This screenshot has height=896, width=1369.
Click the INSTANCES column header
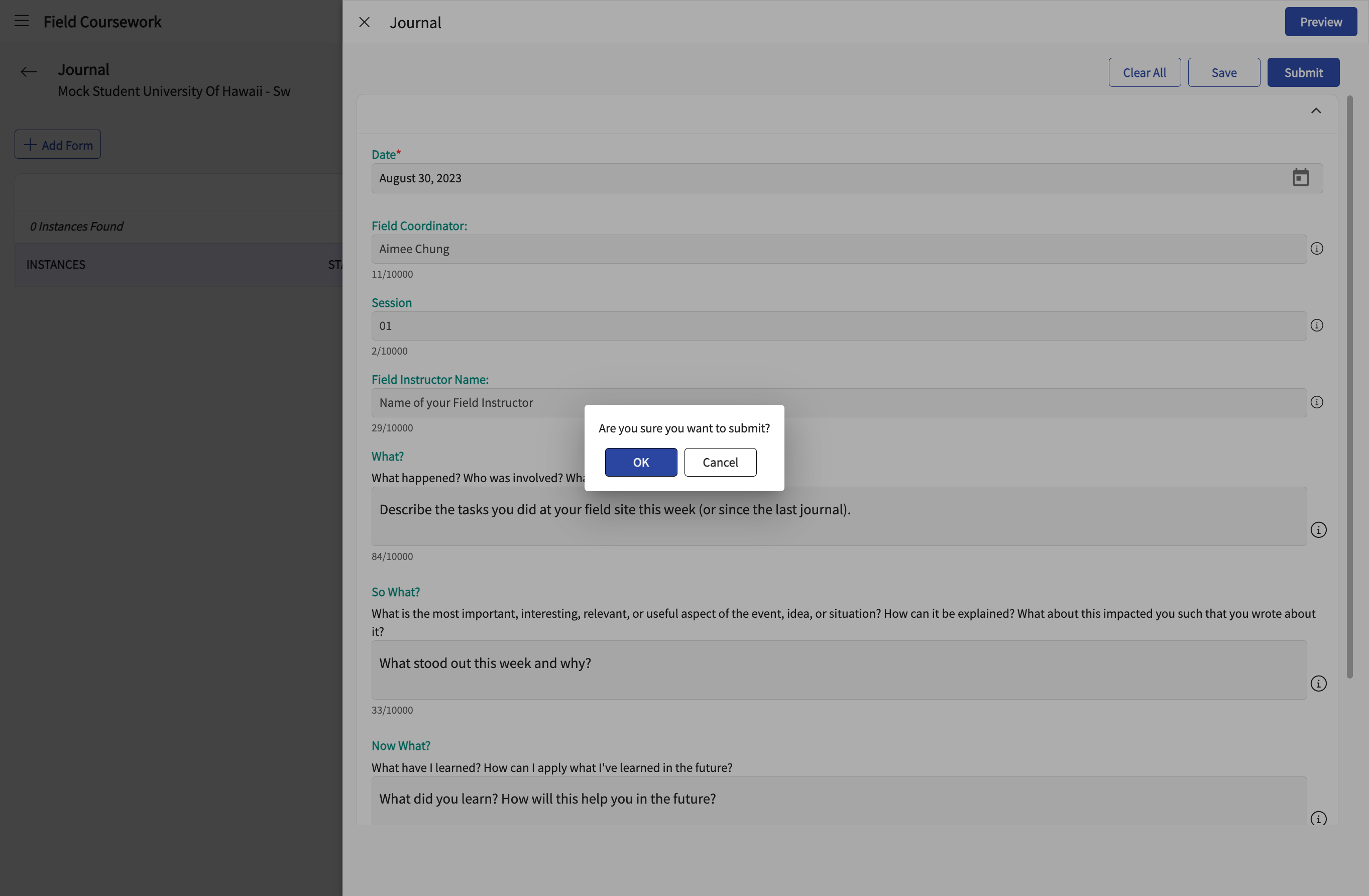166,265
